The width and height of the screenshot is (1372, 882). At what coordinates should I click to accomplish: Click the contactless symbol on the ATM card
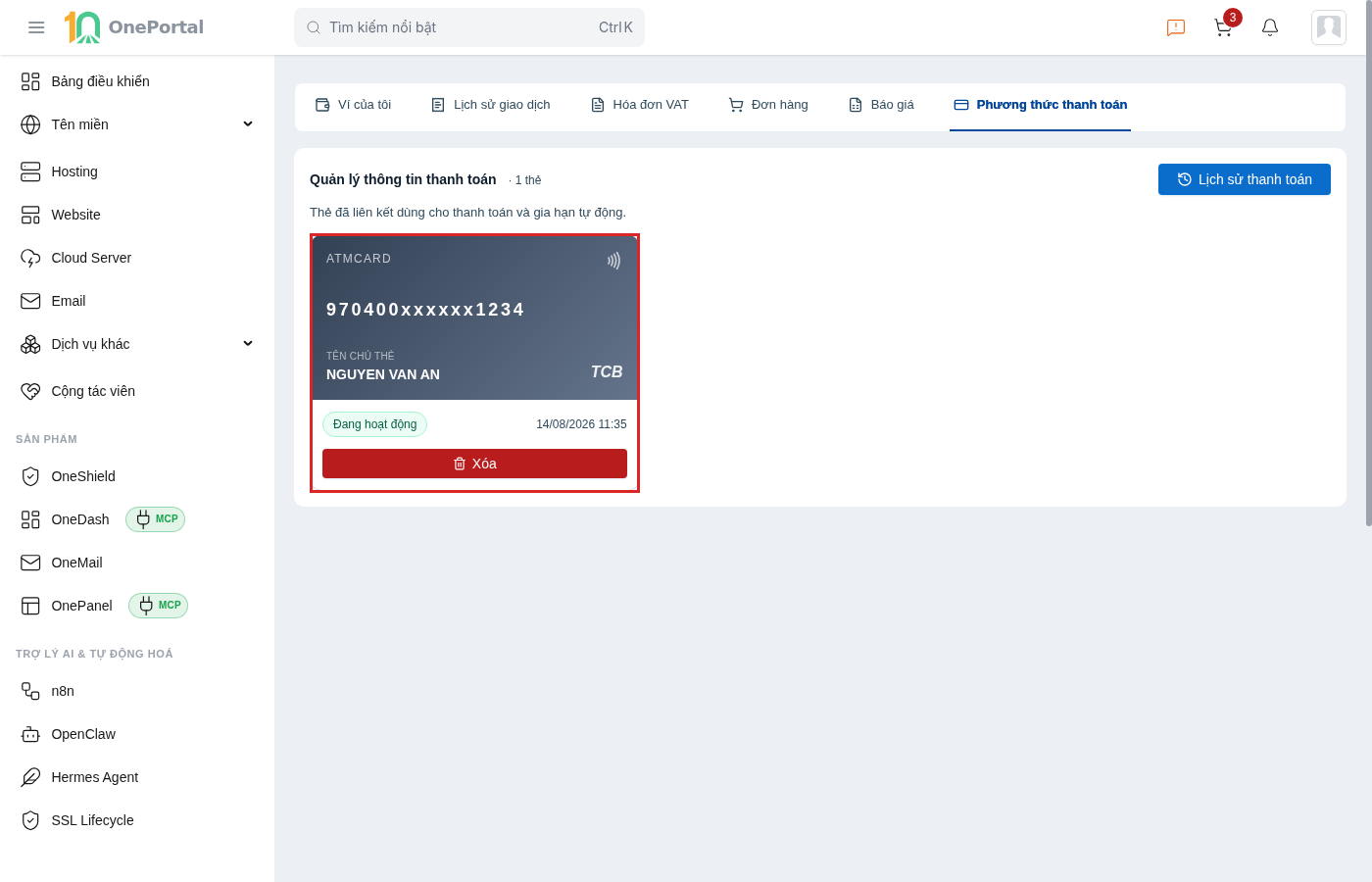pyautogui.click(x=613, y=261)
